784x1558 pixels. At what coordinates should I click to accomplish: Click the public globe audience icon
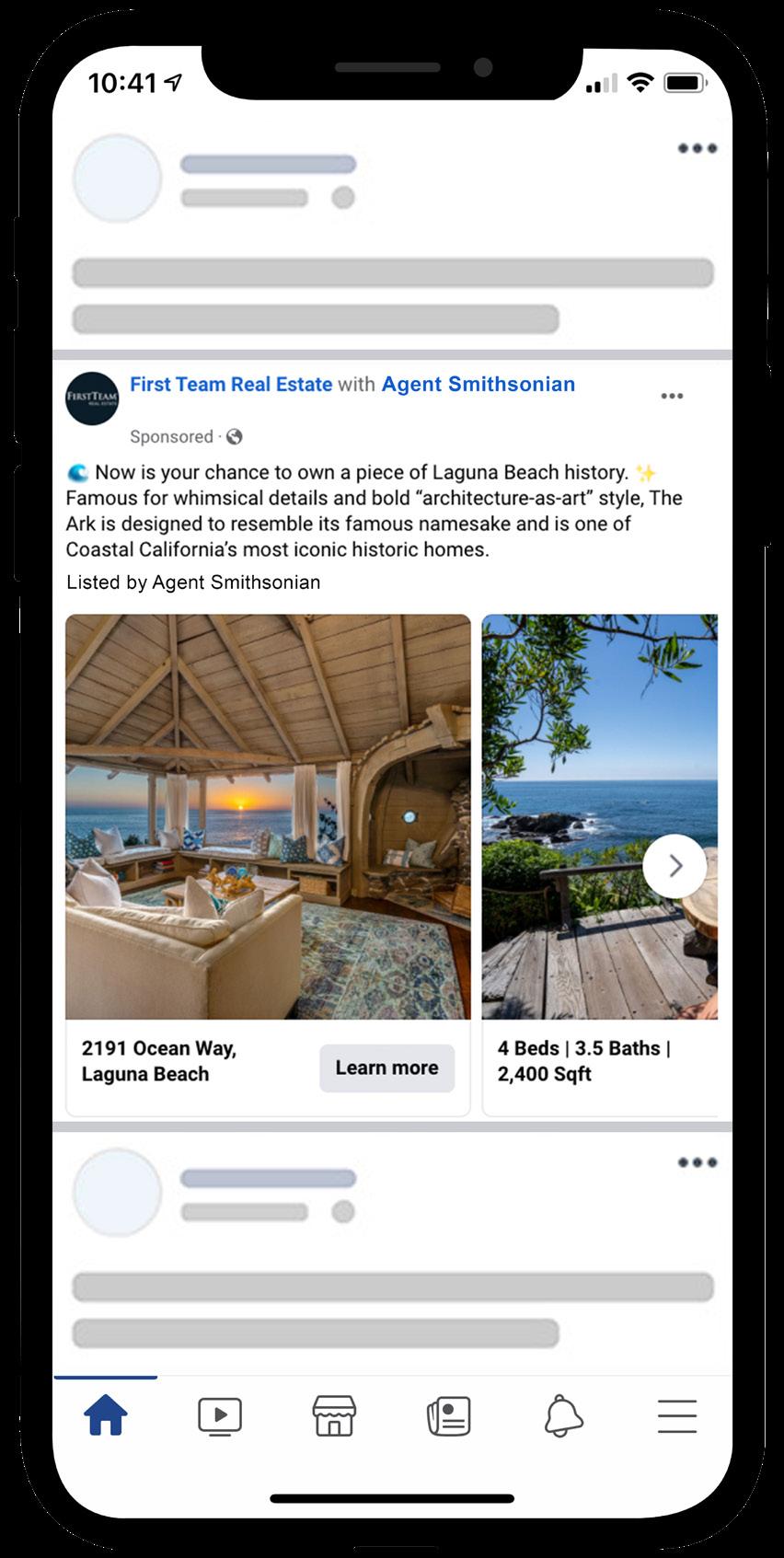235,437
